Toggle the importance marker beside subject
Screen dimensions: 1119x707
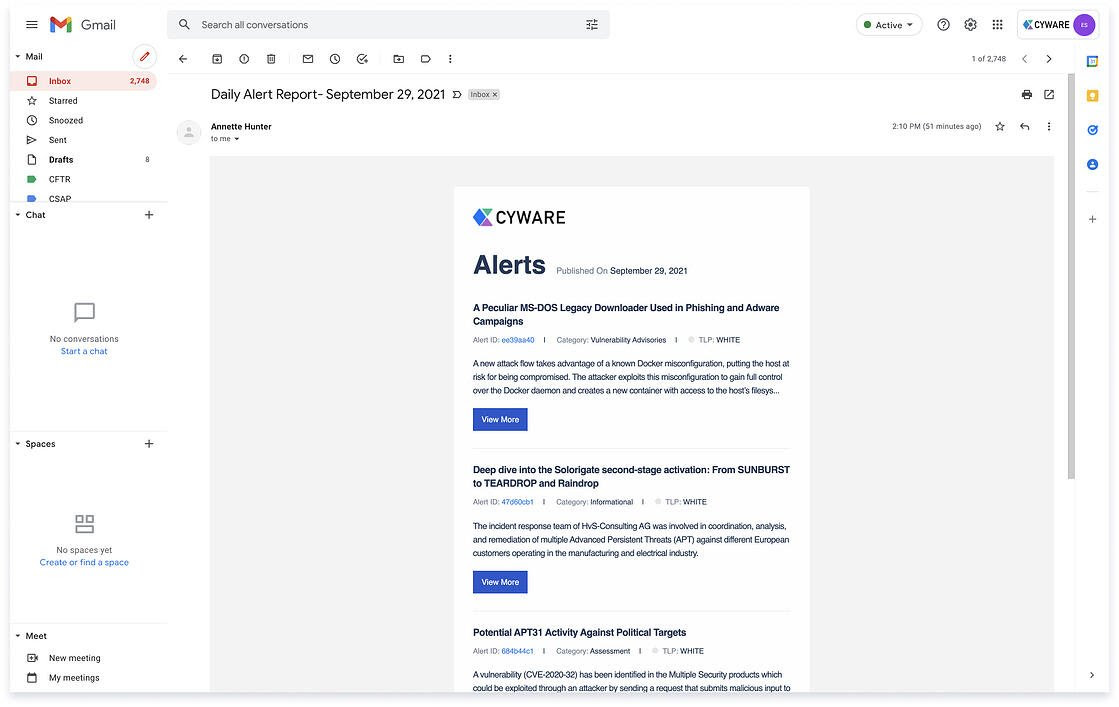pyautogui.click(x=457, y=95)
